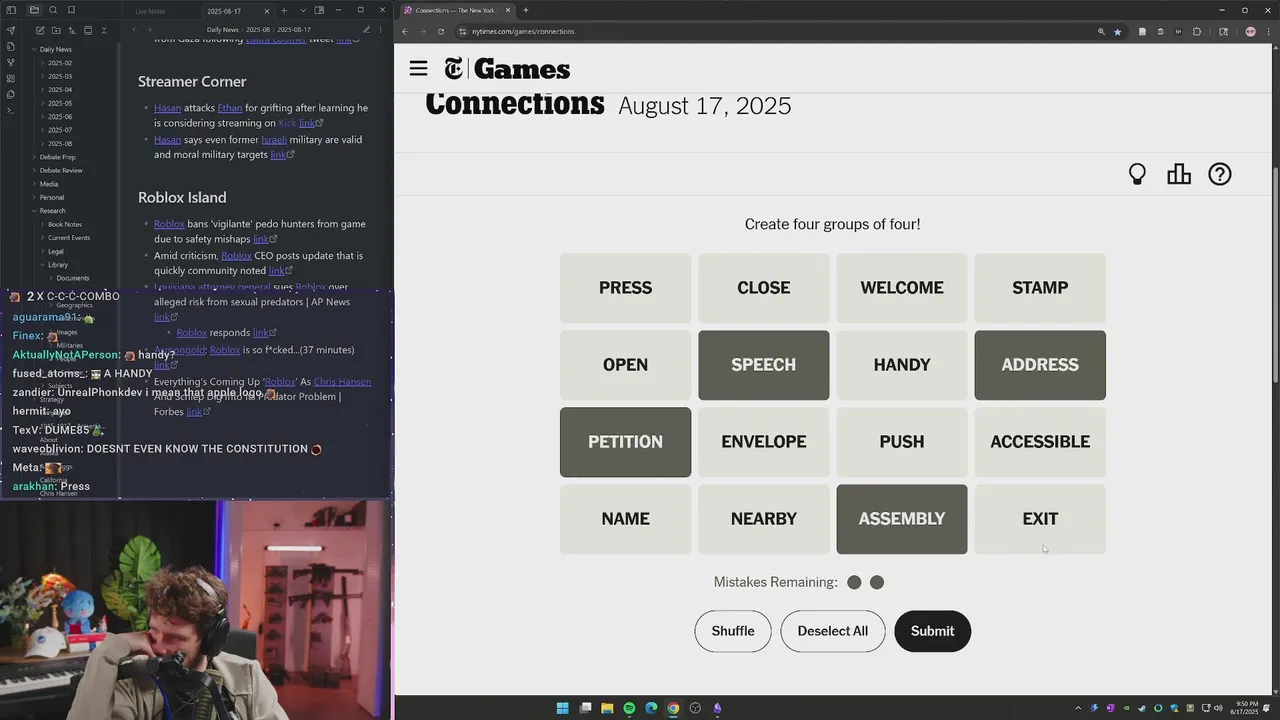
Task: Click the Chrome profile avatar
Action: pyautogui.click(x=1250, y=31)
